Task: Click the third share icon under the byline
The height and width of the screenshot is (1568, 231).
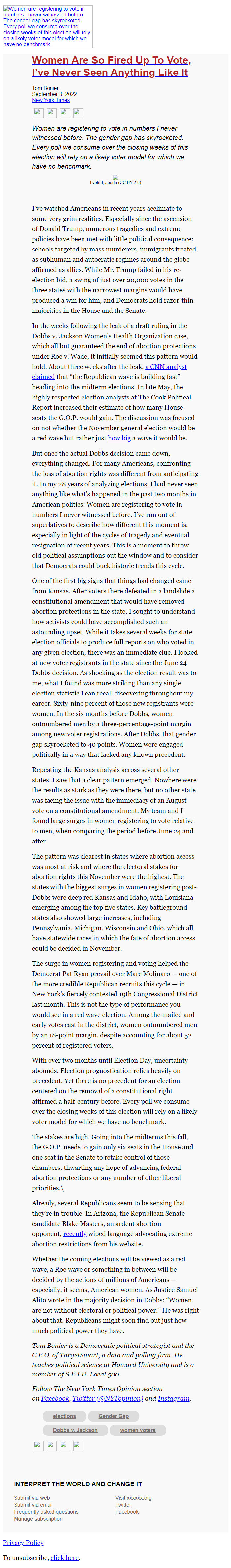Action: (x=65, y=113)
